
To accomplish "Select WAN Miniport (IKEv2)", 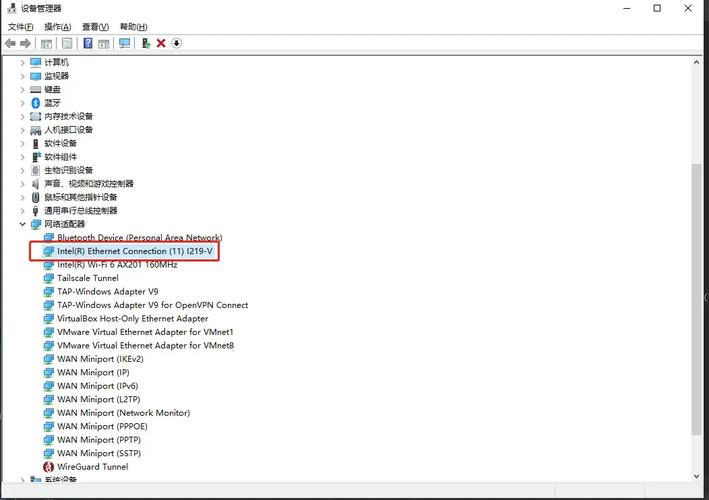I will [100, 359].
